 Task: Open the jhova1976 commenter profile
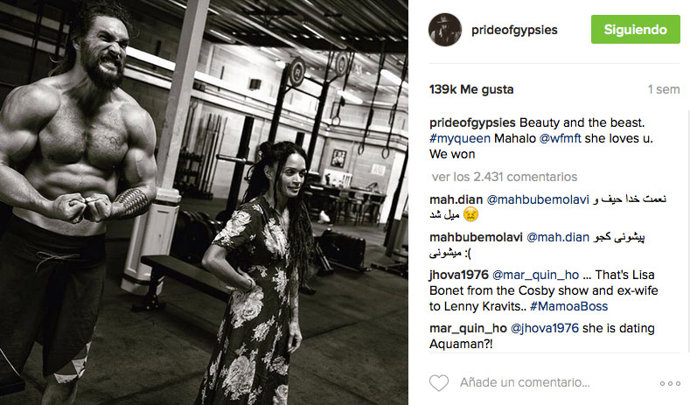[x=459, y=275]
